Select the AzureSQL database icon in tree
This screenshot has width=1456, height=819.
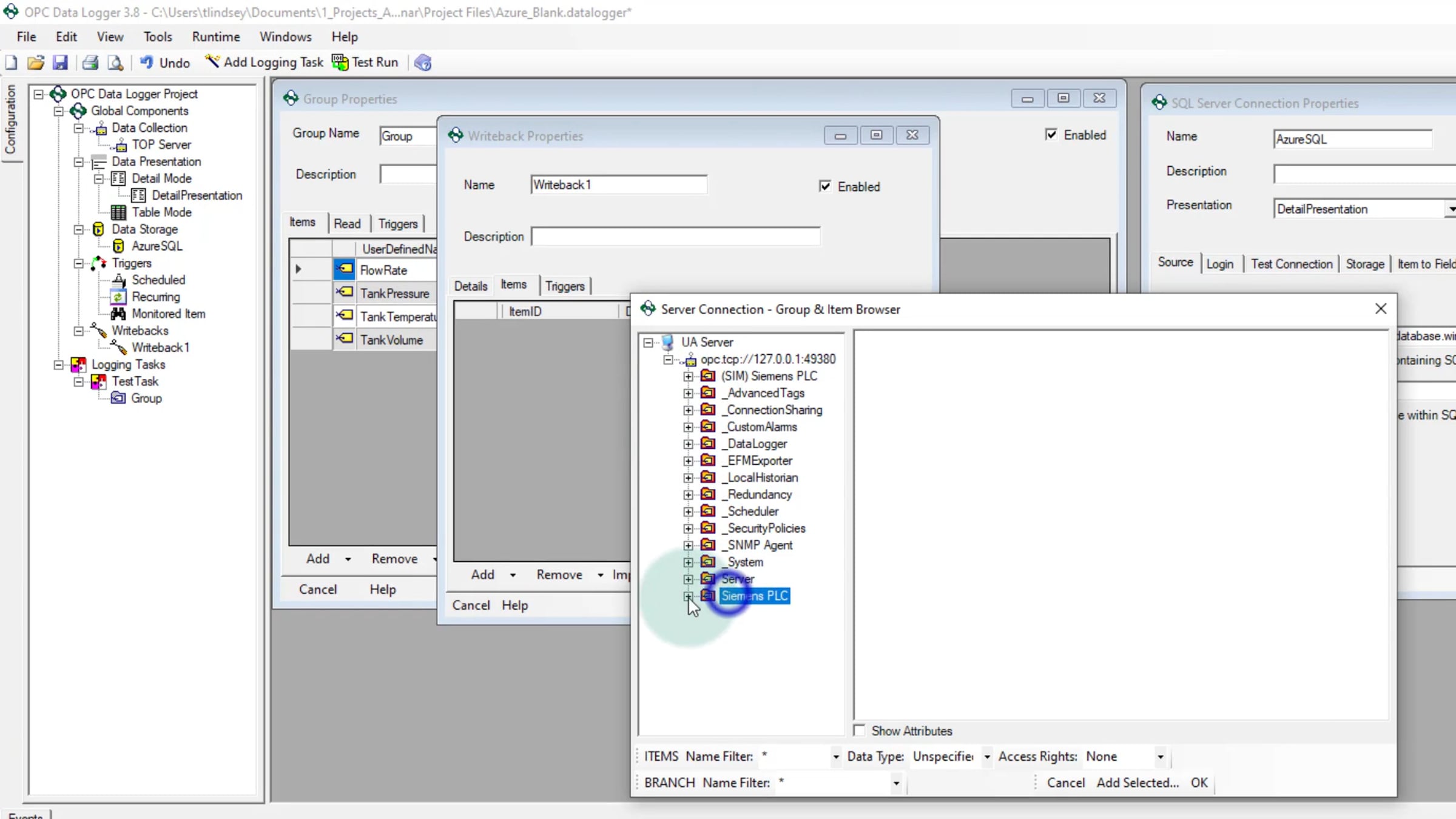118,246
